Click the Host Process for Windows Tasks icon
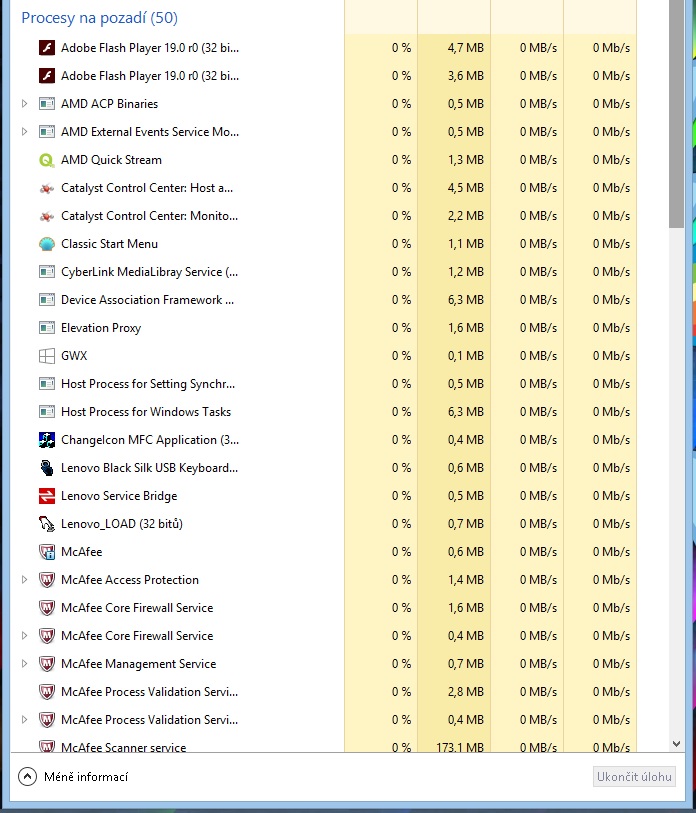Viewport: 696px width, 813px height. pyautogui.click(x=47, y=412)
